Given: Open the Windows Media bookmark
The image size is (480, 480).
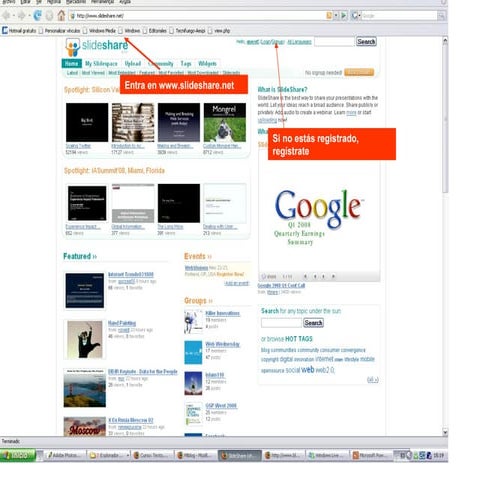Looking at the screenshot, I should pos(99,31).
